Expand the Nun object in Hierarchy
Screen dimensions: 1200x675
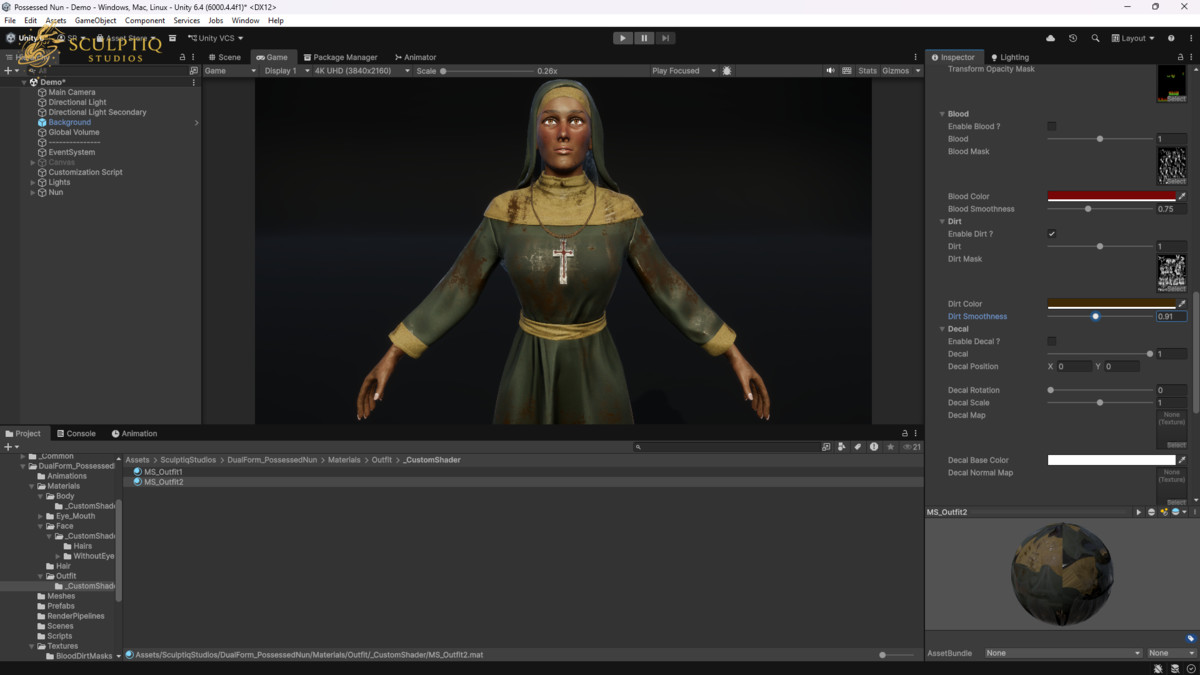click(33, 192)
